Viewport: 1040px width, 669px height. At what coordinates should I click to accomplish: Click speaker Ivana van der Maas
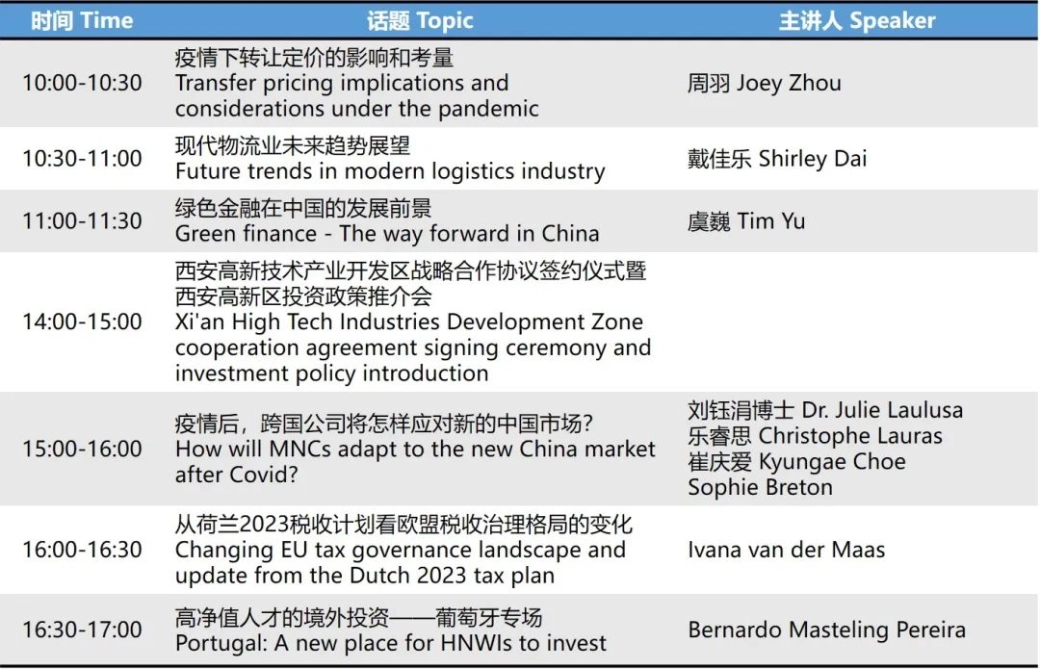786,550
